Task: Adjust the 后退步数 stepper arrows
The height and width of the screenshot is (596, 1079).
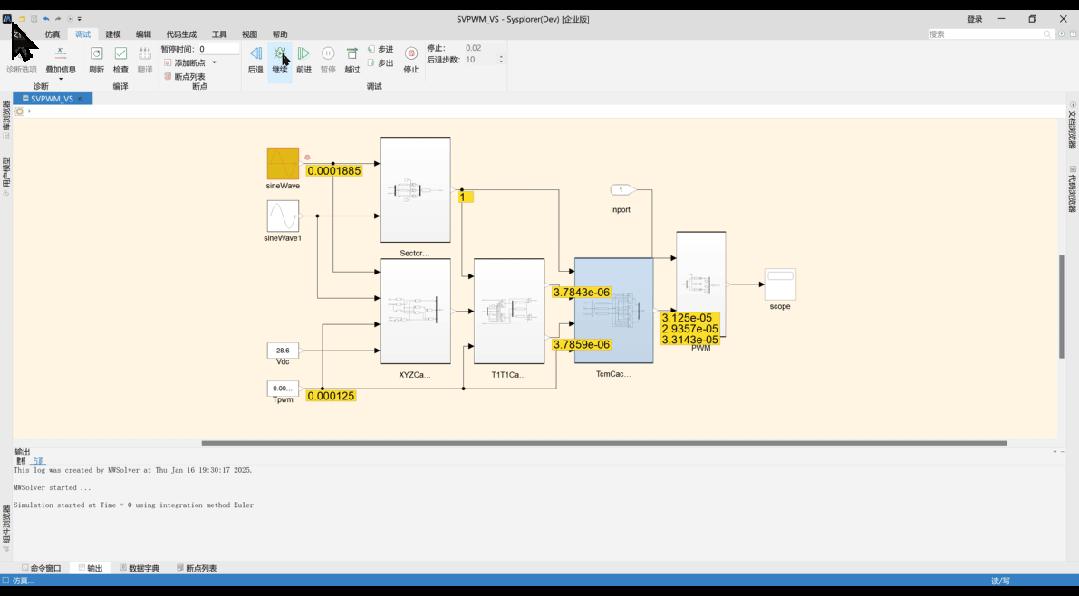Action: coord(501,59)
